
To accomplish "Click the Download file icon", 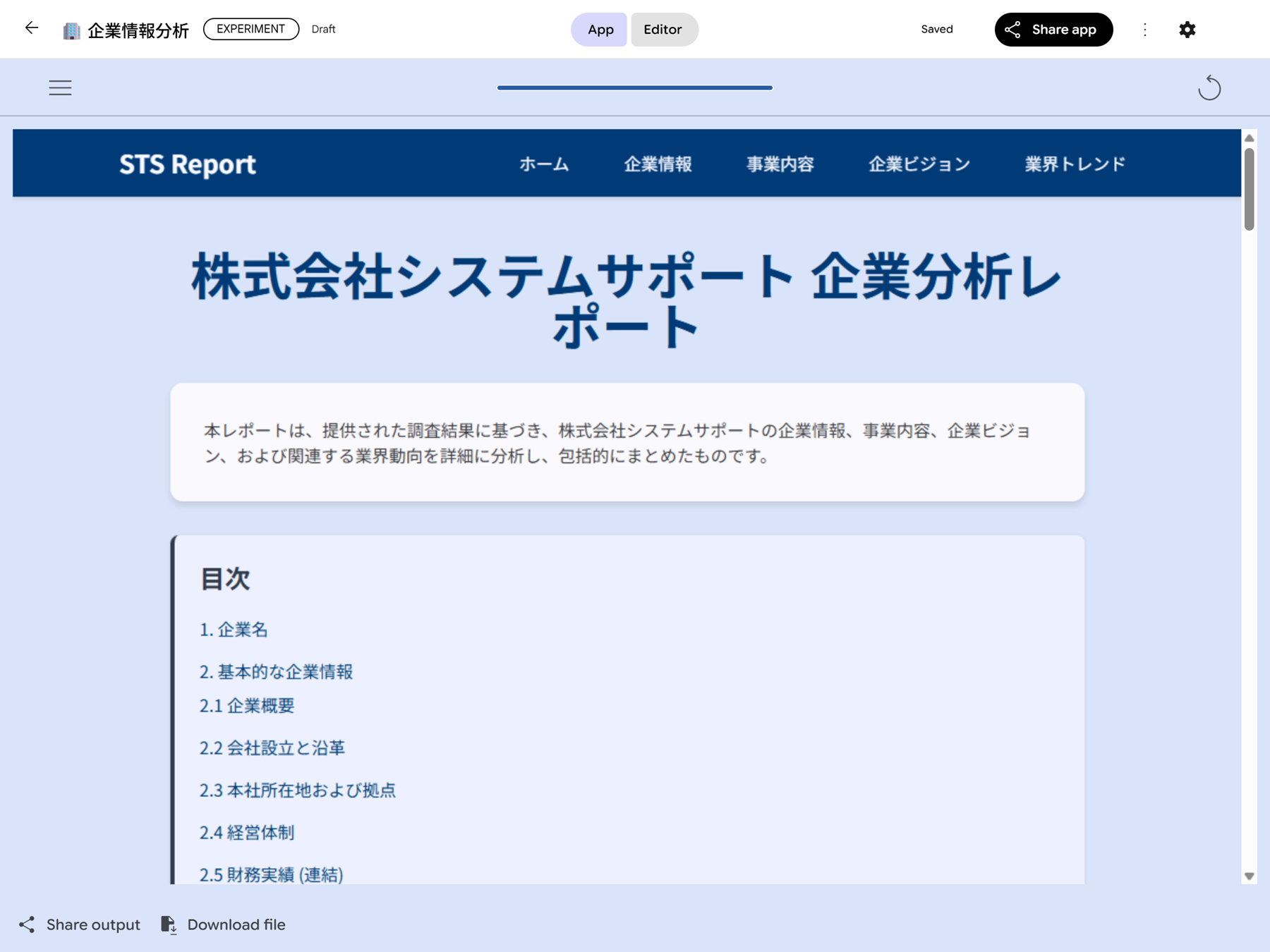I will 169,924.
